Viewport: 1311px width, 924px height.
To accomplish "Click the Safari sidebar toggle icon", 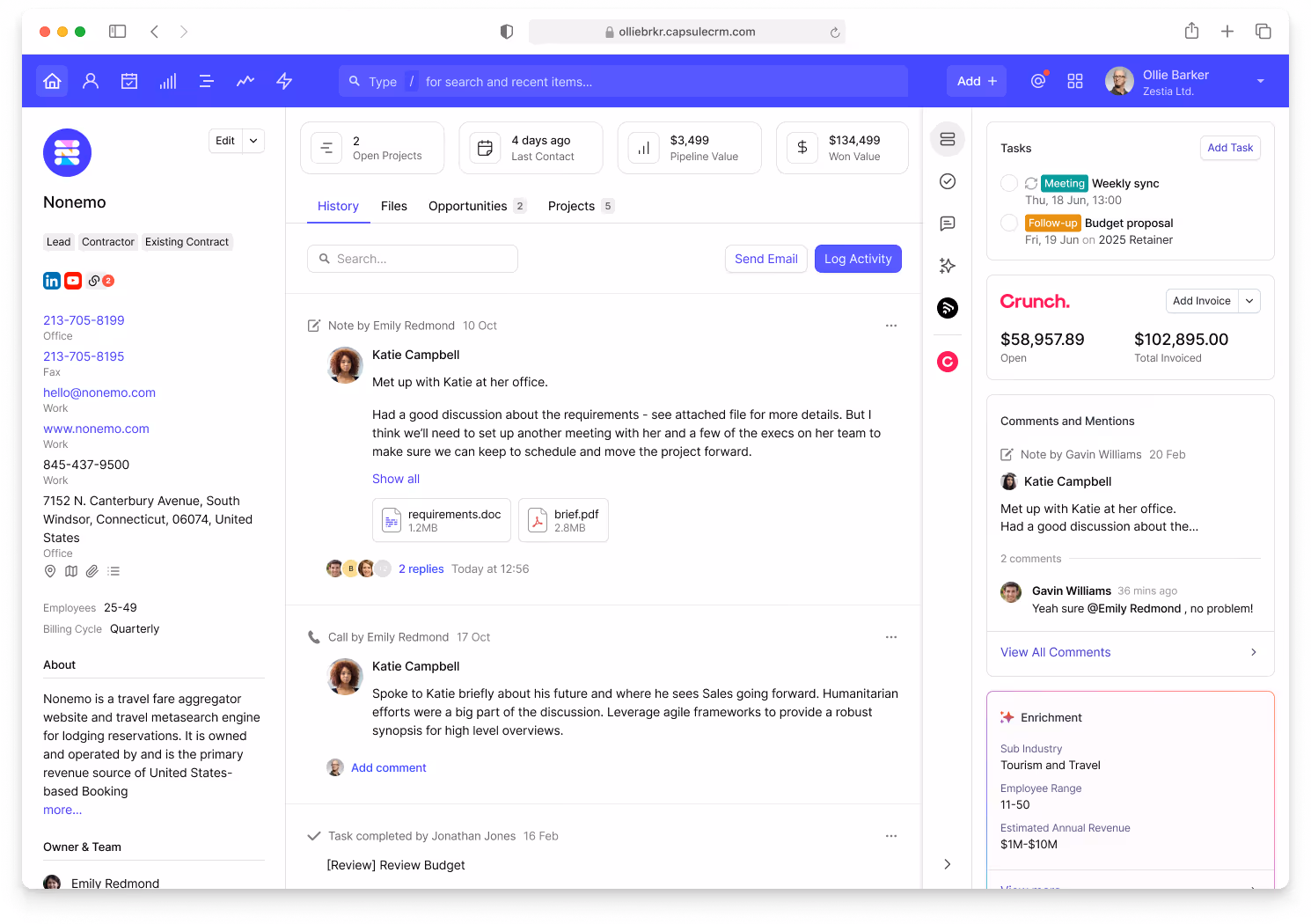I will 118,32.
